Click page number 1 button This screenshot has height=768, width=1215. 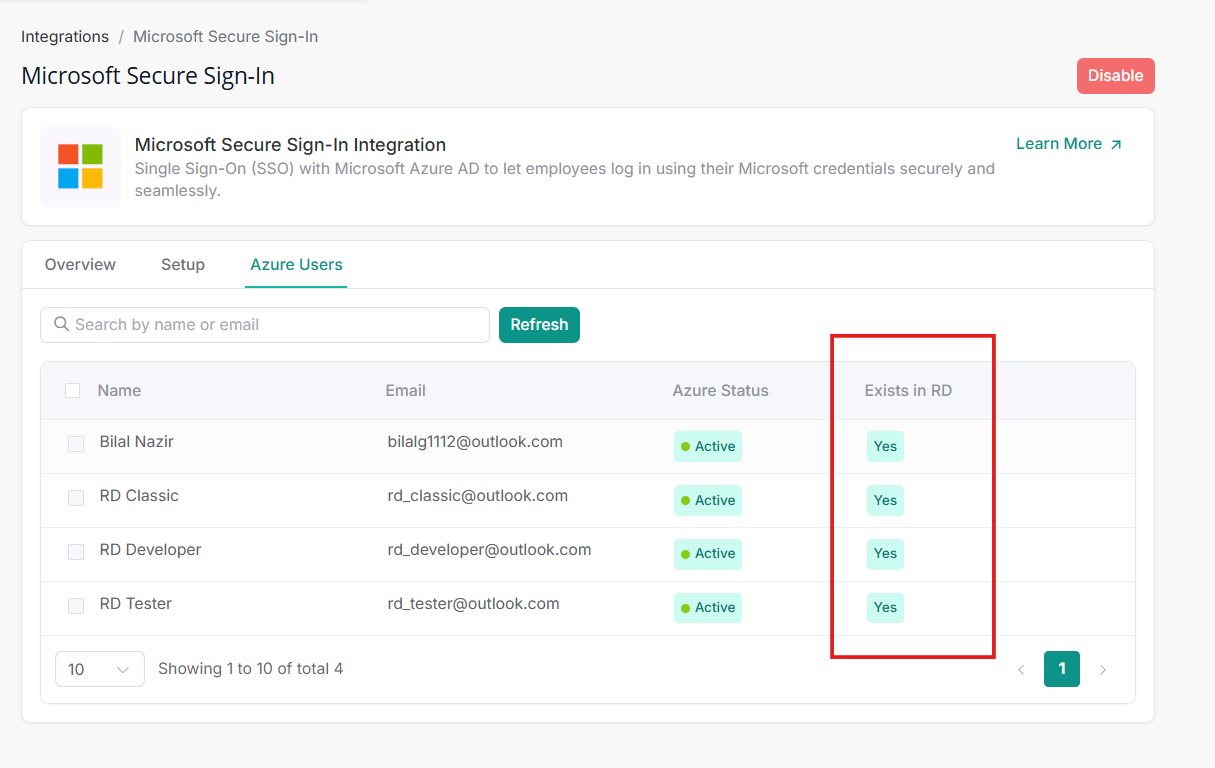(1061, 669)
